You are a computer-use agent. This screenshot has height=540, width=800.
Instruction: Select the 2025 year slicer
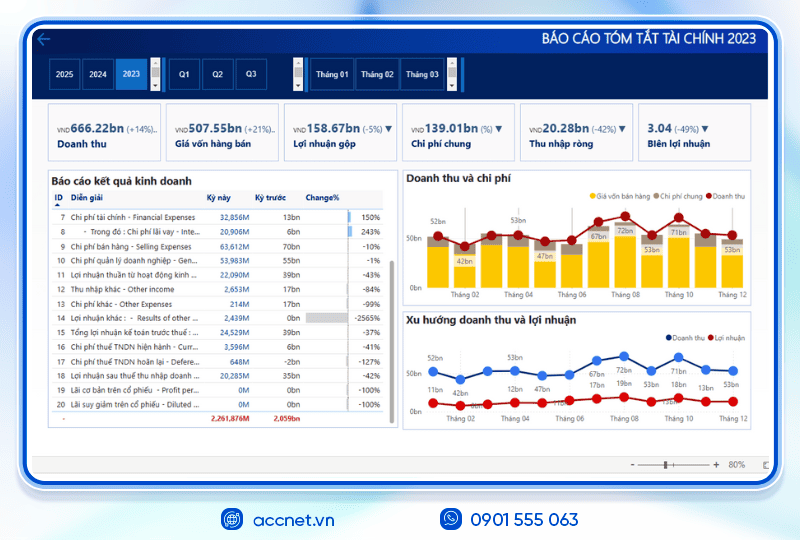(64, 75)
